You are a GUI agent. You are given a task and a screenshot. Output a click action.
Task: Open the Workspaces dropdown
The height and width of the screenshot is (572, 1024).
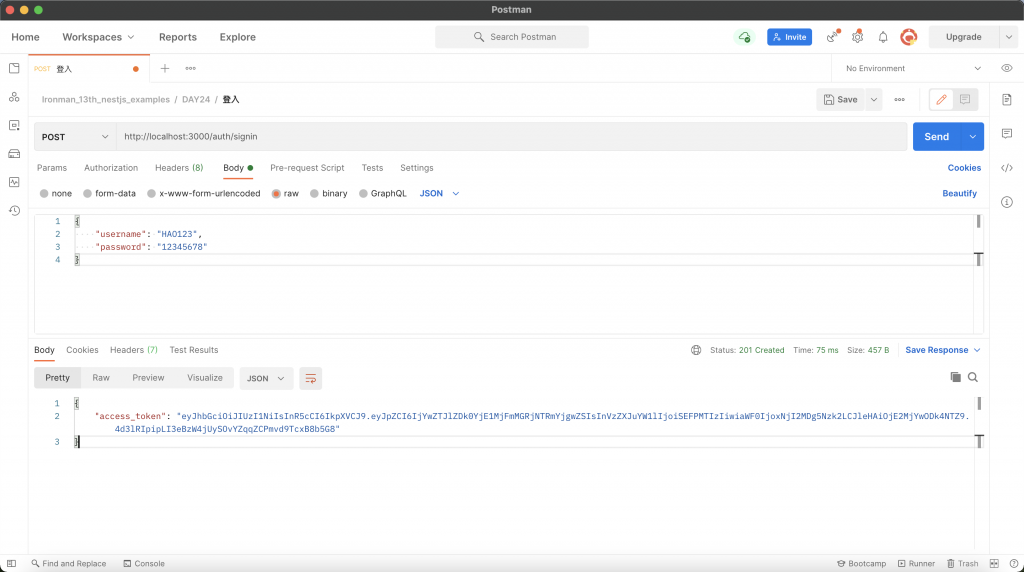99,37
